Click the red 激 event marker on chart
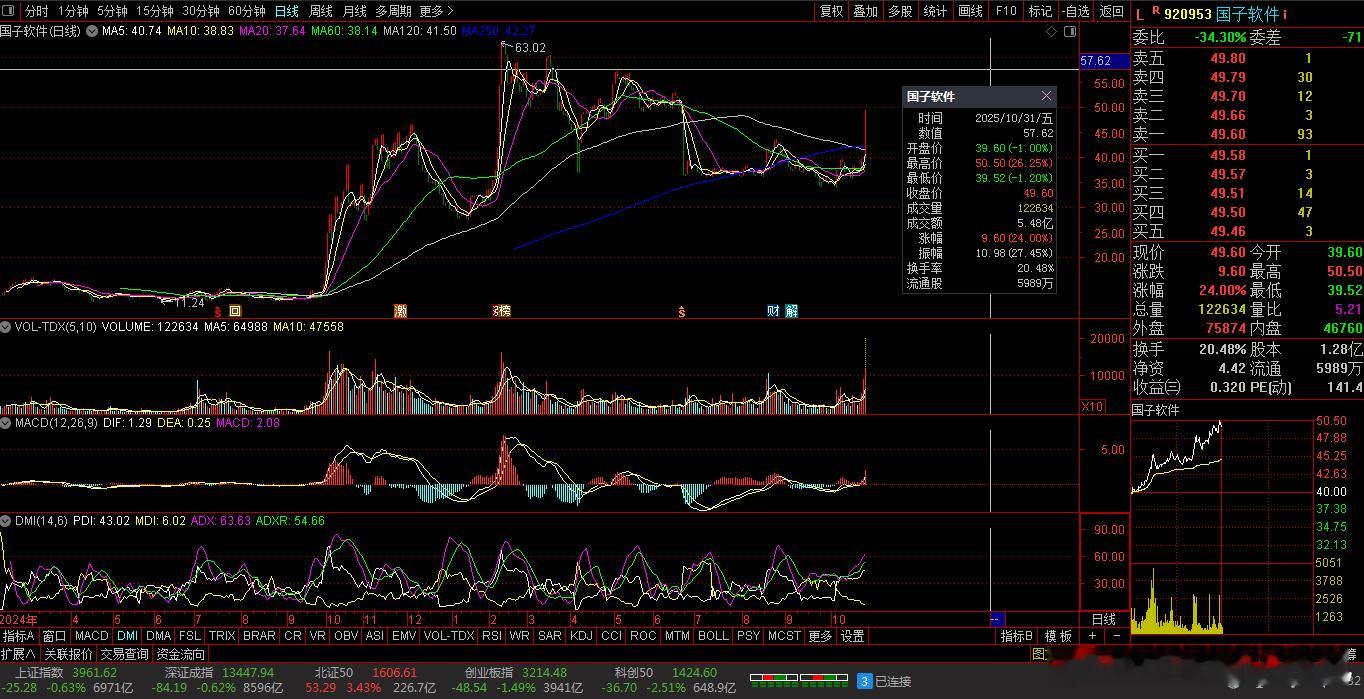1364x699 pixels. (401, 311)
